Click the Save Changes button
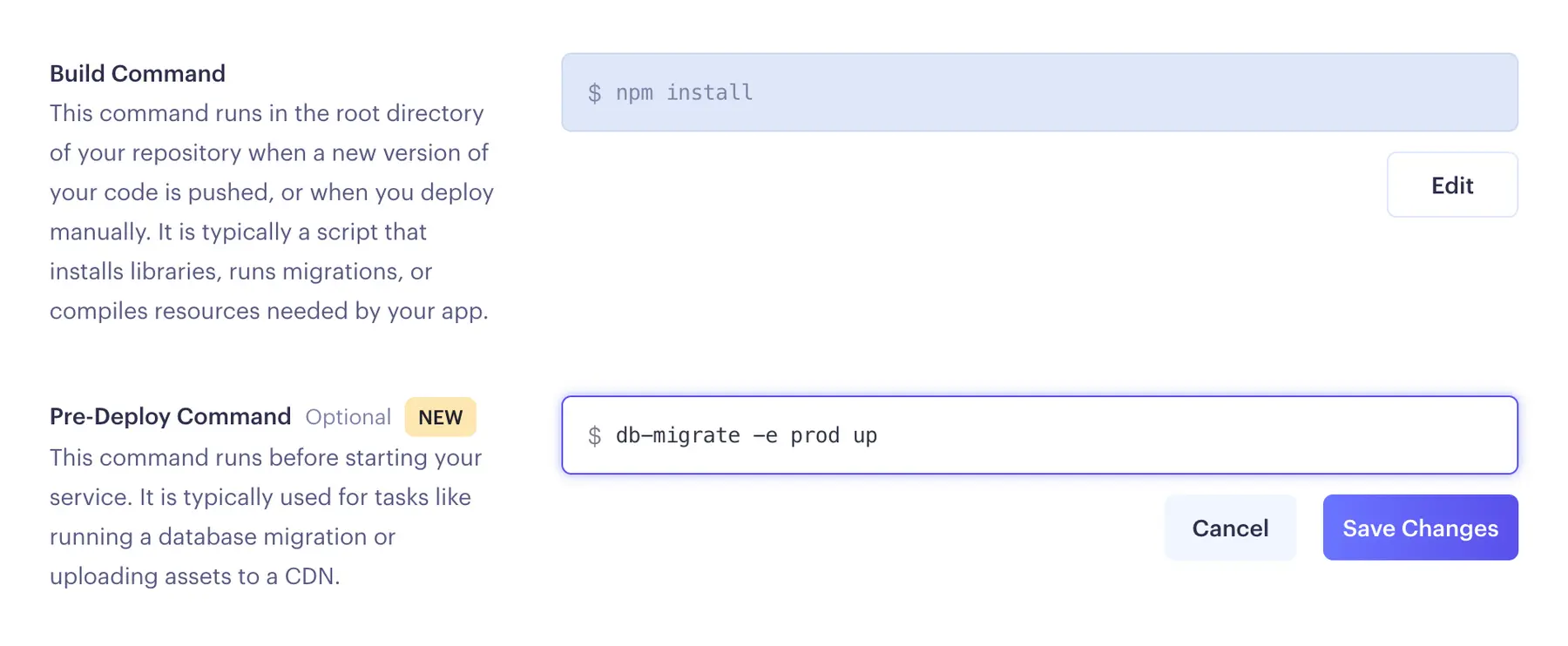This screenshot has width=1568, height=646. click(x=1419, y=528)
